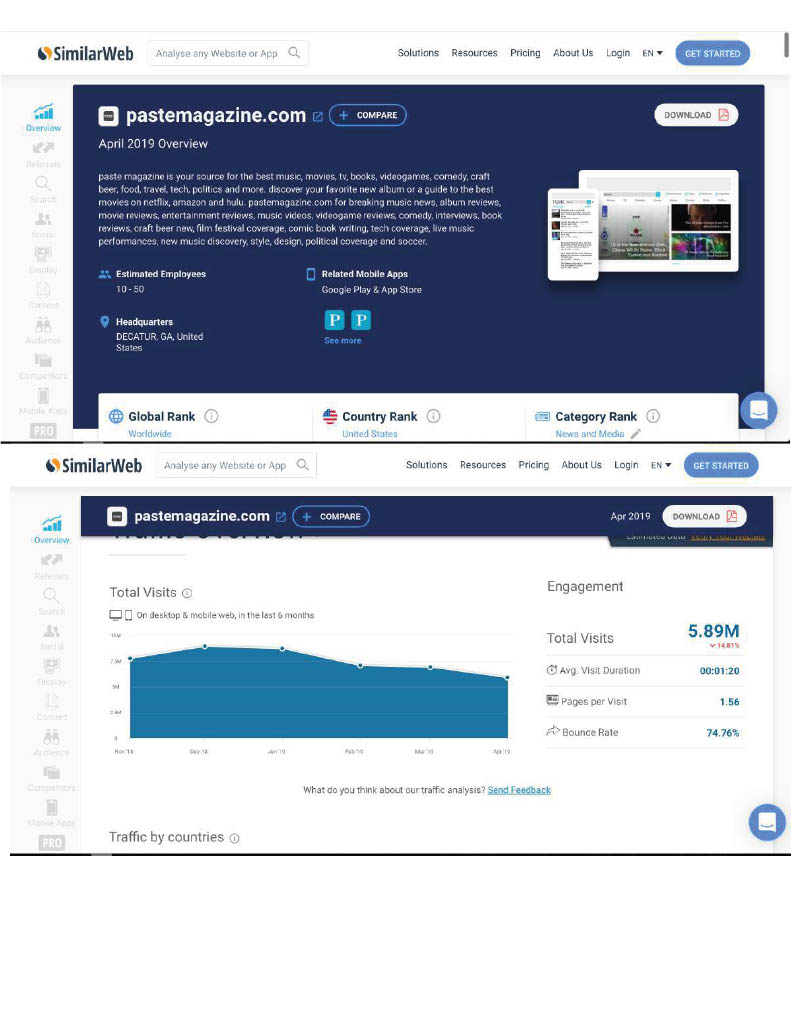Select Feb'19 data point on visits chart
This screenshot has width=791, height=1024.
[361, 665]
